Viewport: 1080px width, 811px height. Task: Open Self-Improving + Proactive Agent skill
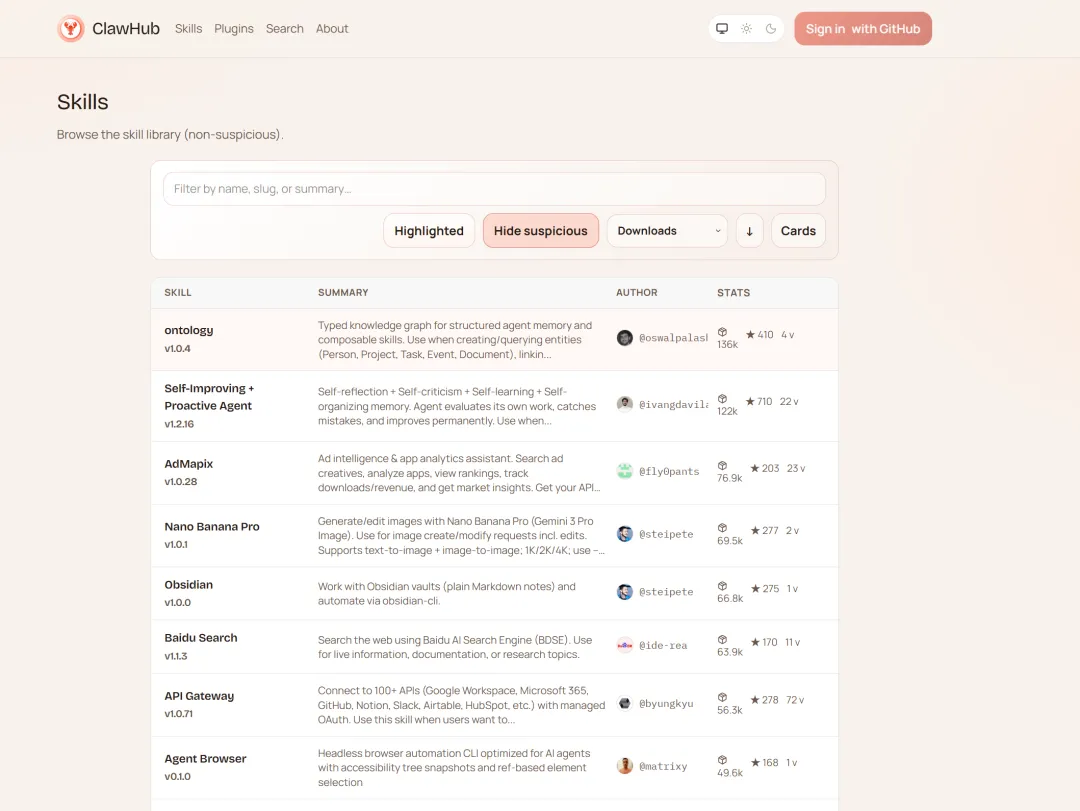point(209,397)
